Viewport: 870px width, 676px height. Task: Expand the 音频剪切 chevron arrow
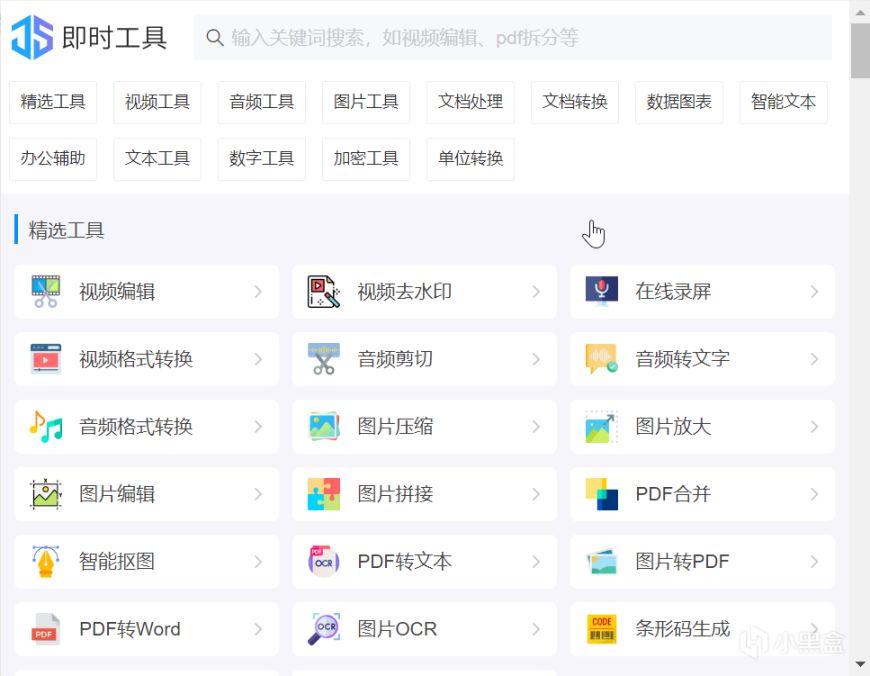coord(536,359)
